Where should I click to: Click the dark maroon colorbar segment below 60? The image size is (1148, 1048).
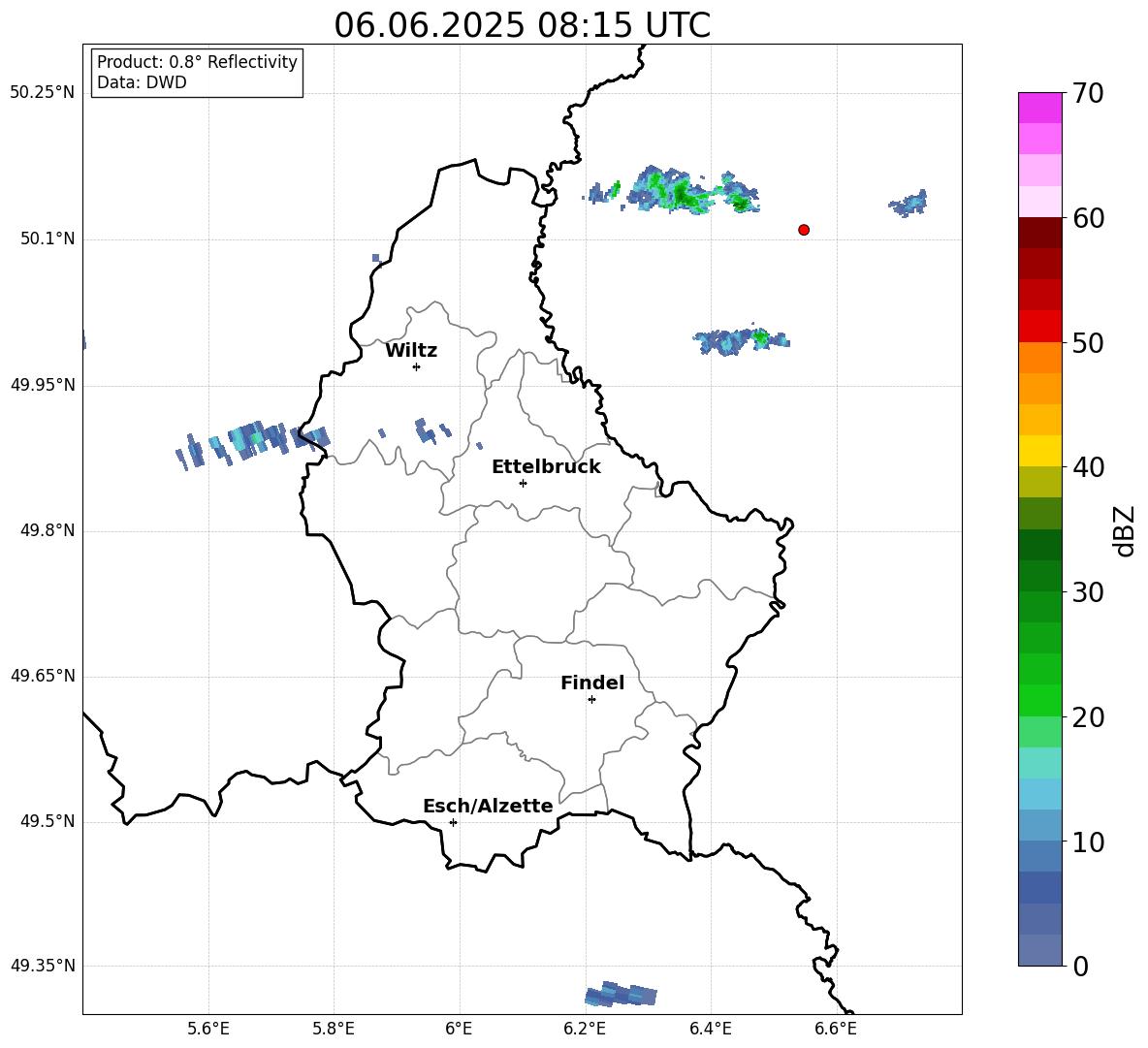(1040, 233)
